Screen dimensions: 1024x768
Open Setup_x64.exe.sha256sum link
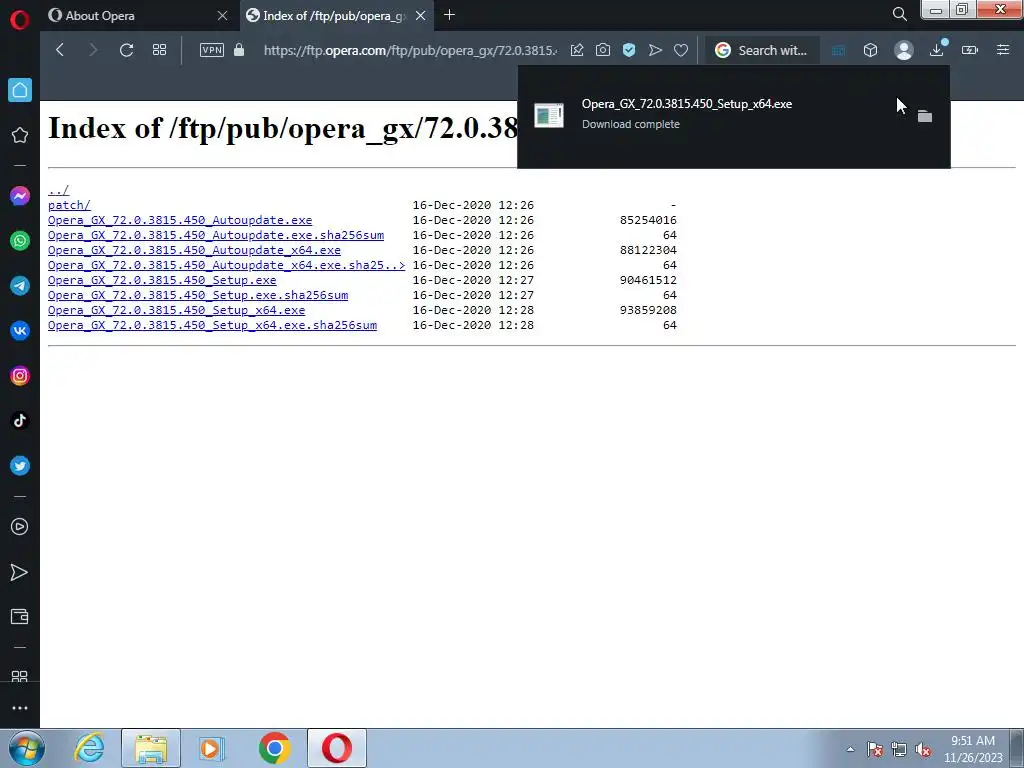(x=212, y=325)
